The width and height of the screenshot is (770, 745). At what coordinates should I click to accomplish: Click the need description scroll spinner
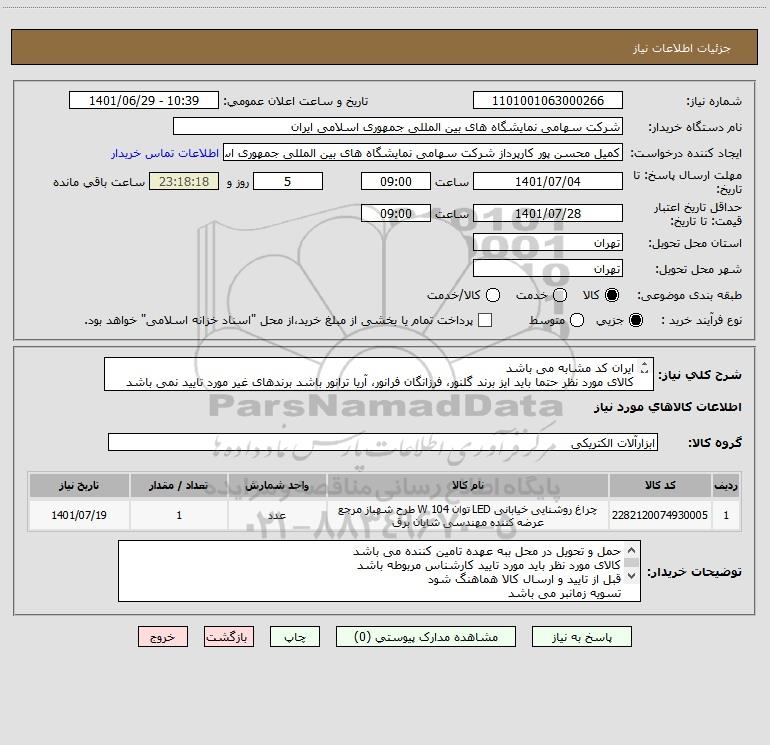pyautogui.click(x=644, y=368)
